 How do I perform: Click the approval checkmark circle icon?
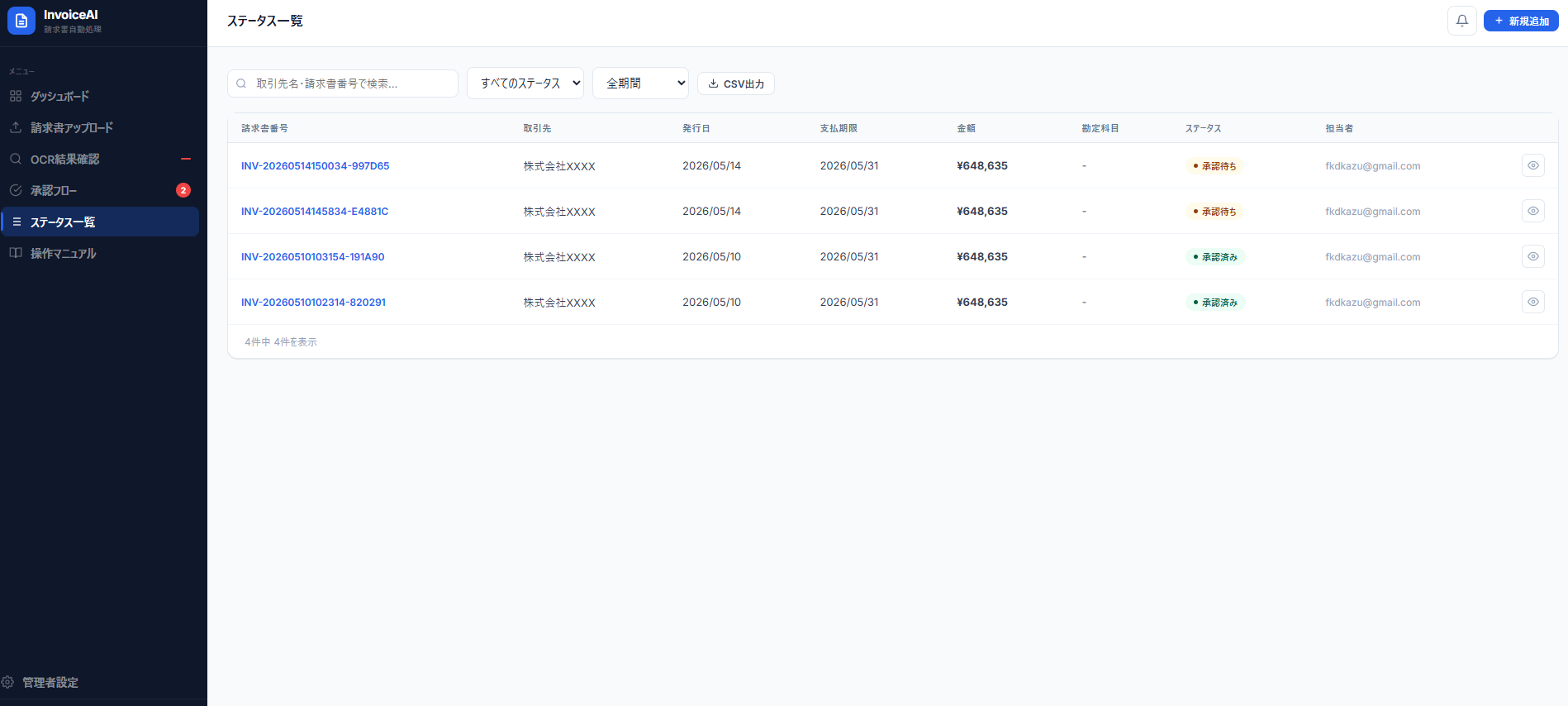pos(16,190)
